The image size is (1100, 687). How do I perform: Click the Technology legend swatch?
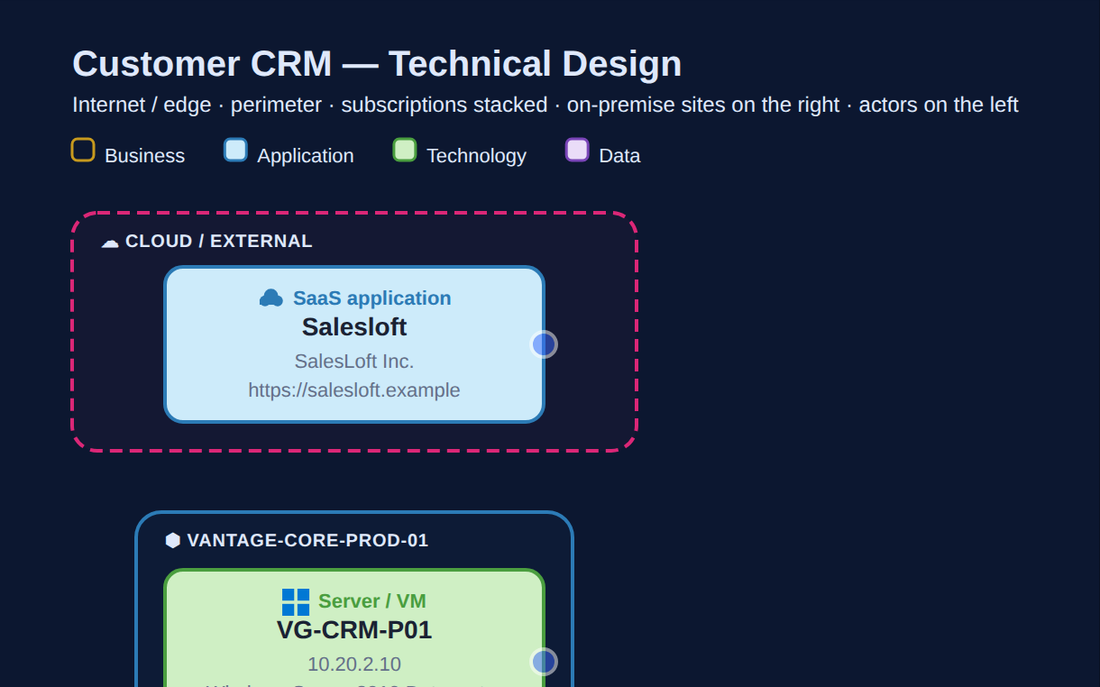coord(405,150)
